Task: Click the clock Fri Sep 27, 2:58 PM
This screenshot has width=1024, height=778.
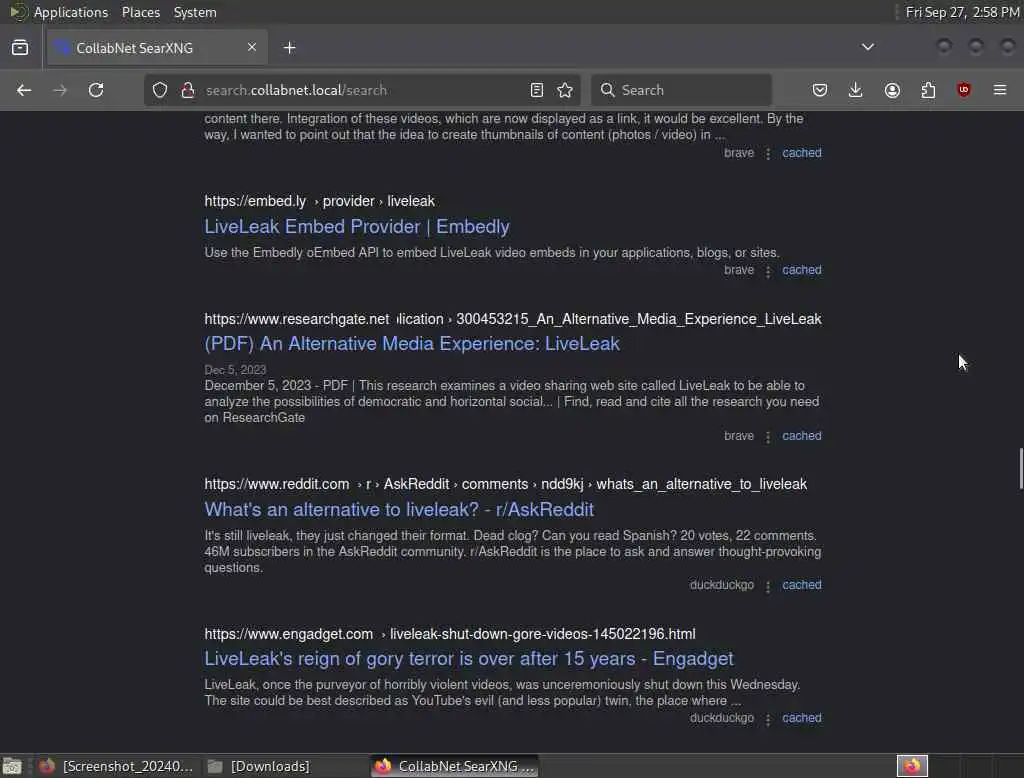Action: pos(962,12)
